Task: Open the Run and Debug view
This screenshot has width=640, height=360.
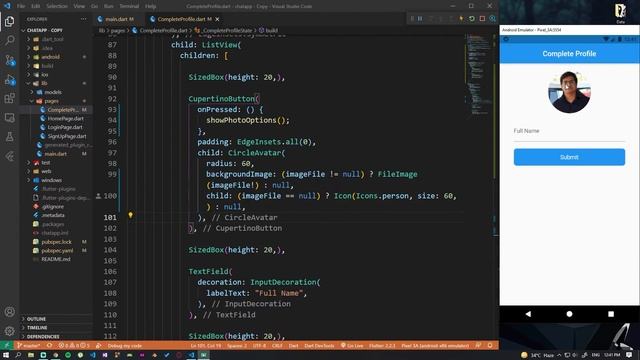Action: [9, 80]
